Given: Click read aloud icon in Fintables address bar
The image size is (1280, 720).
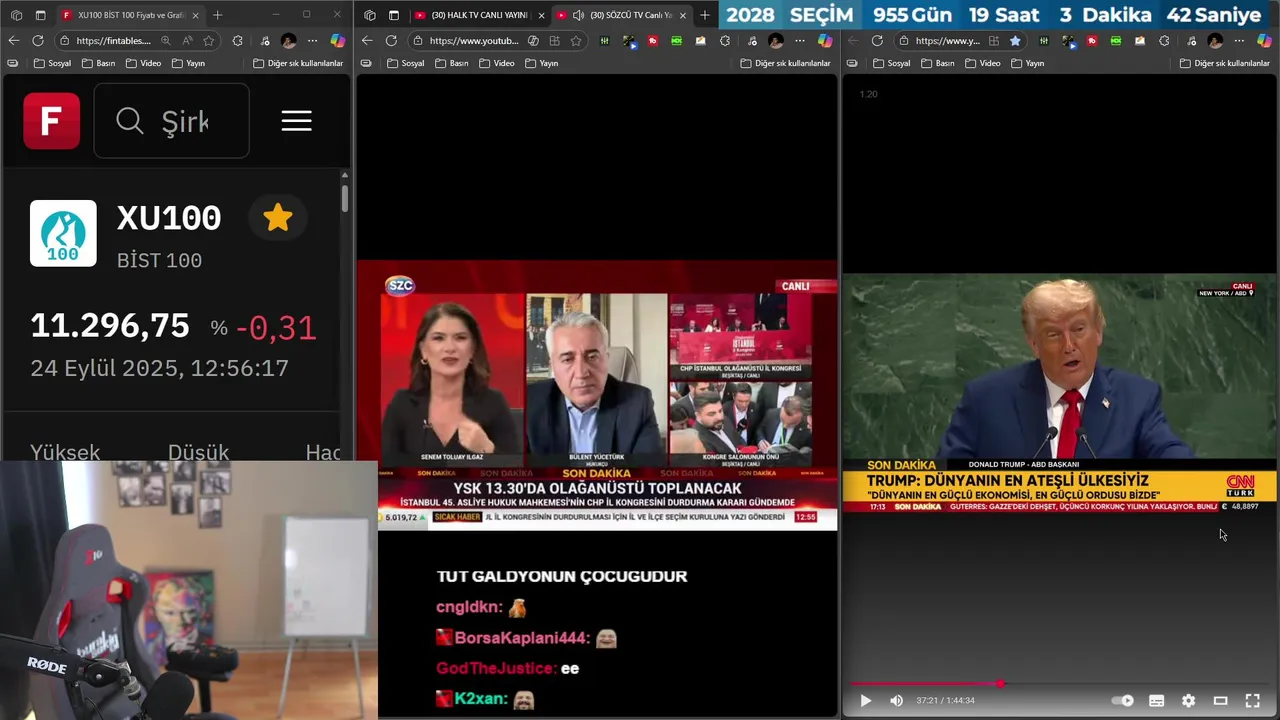Looking at the screenshot, I should pos(187,40).
